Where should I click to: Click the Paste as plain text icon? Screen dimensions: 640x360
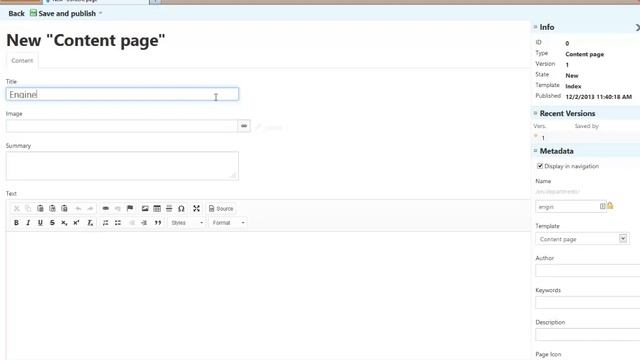(x=52, y=209)
